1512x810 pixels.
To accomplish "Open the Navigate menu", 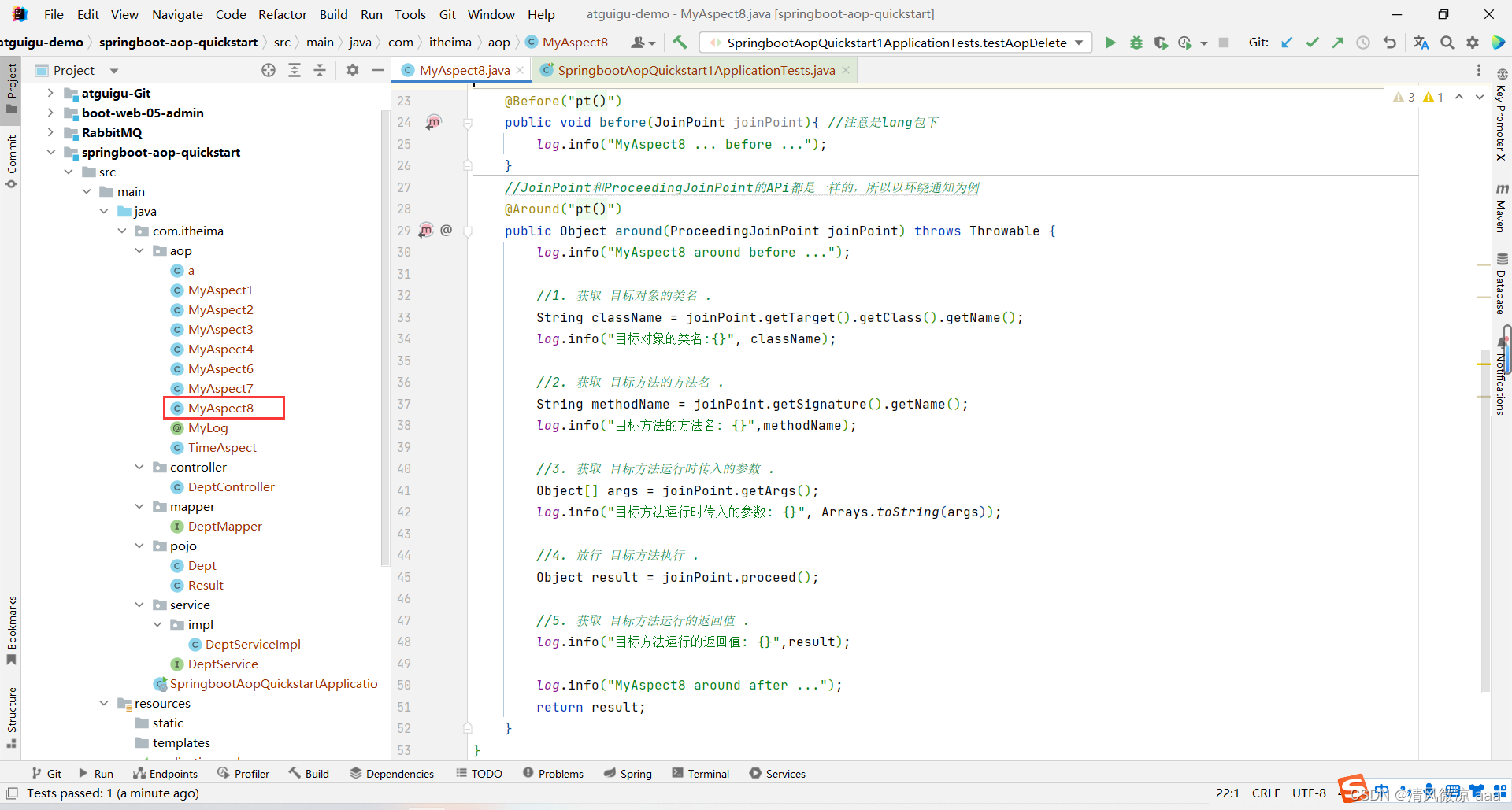I will 177,14.
